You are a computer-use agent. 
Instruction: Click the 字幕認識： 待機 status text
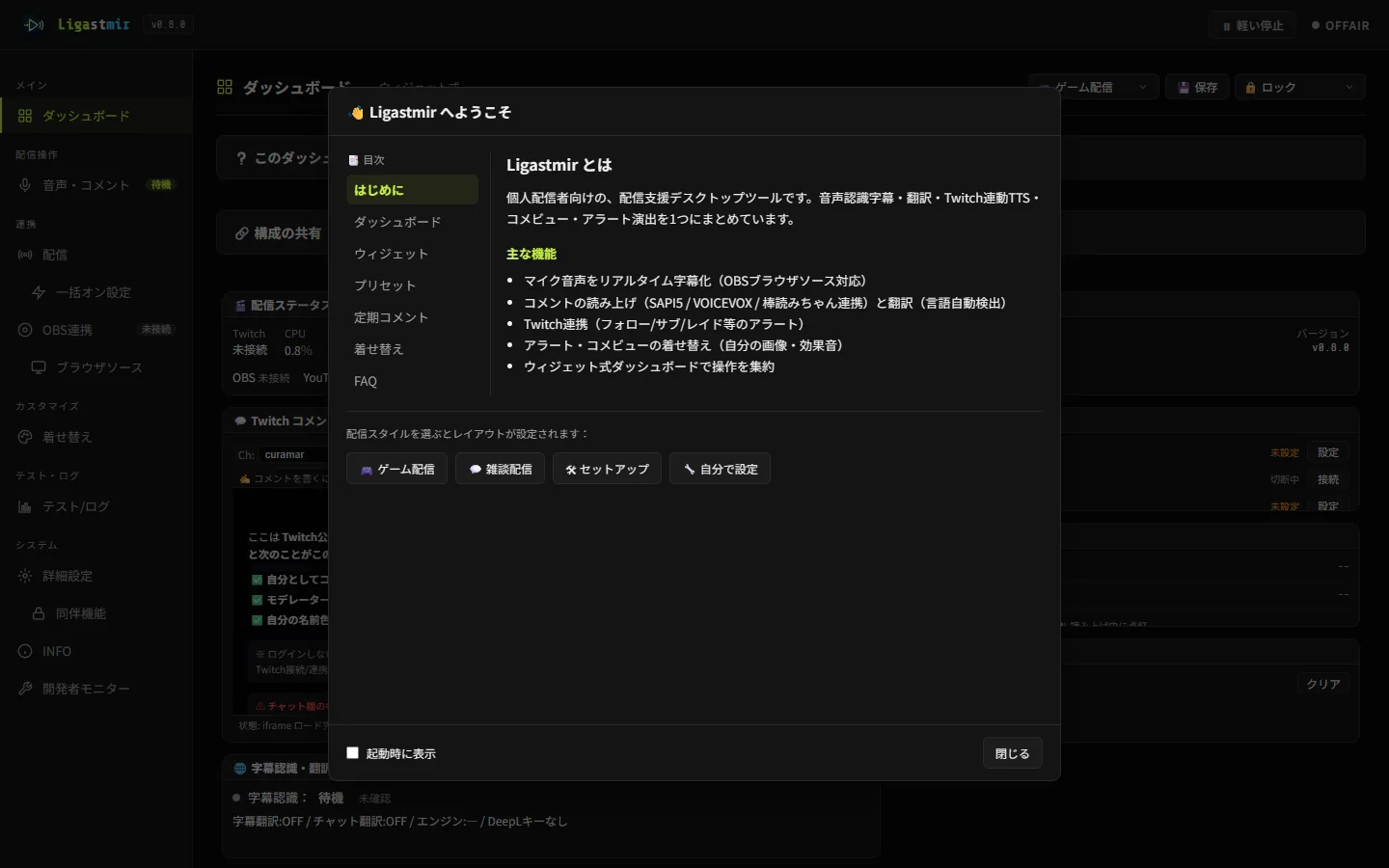[x=296, y=798]
